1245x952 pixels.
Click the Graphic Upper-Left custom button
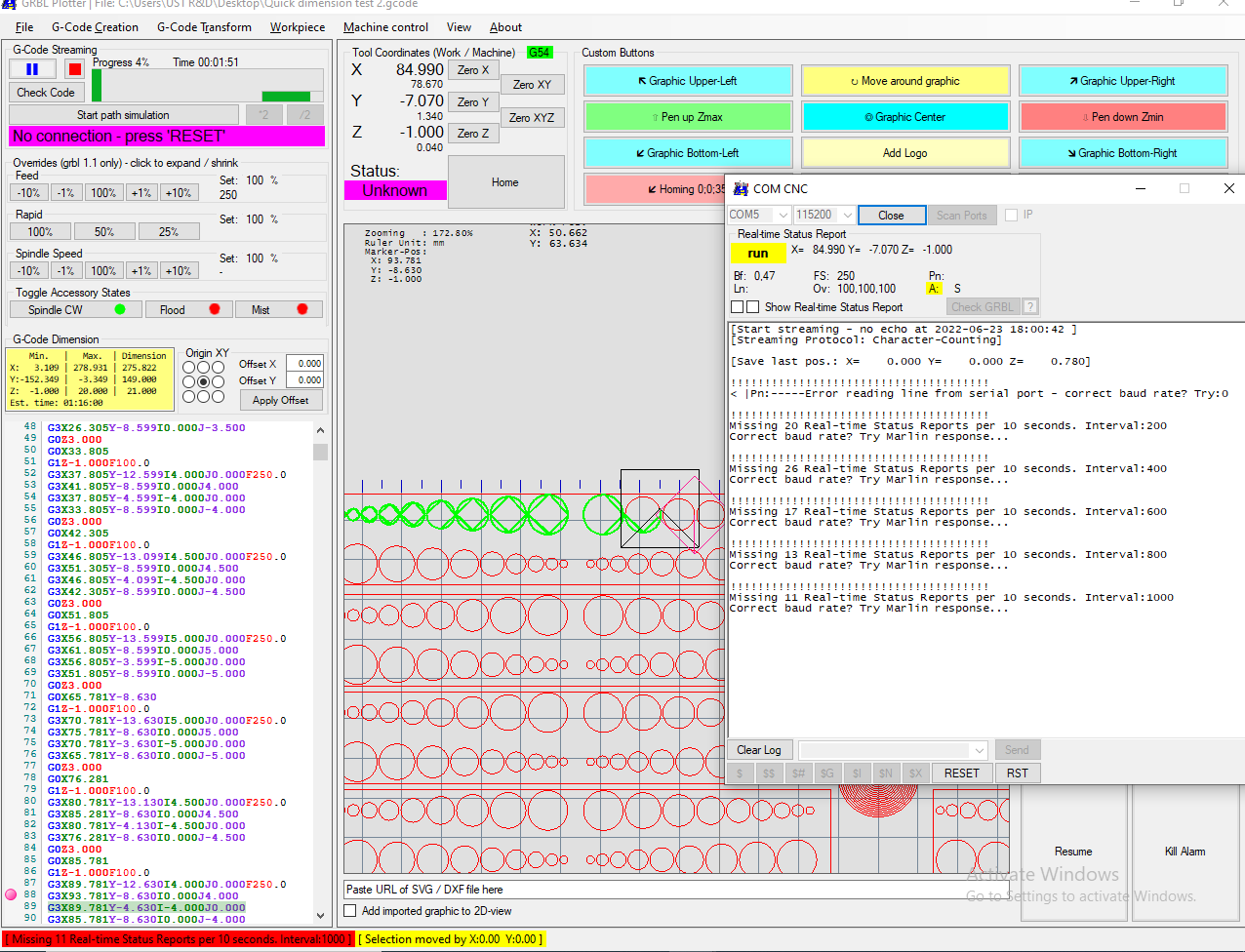tap(687, 81)
